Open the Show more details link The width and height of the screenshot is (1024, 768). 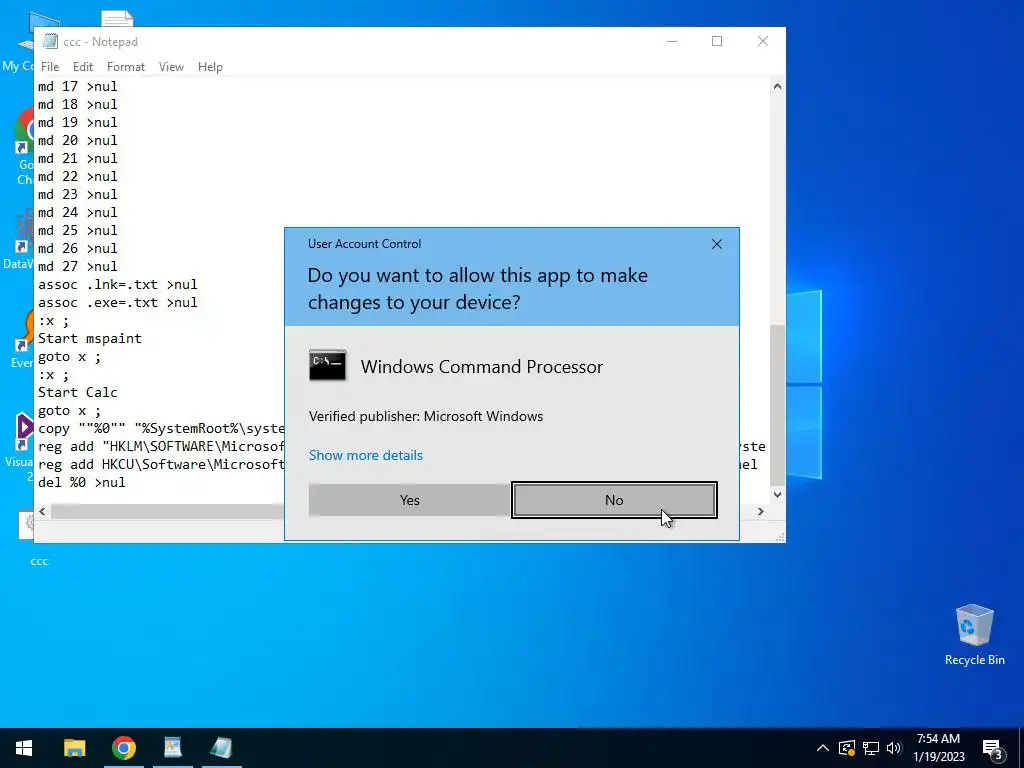point(366,455)
